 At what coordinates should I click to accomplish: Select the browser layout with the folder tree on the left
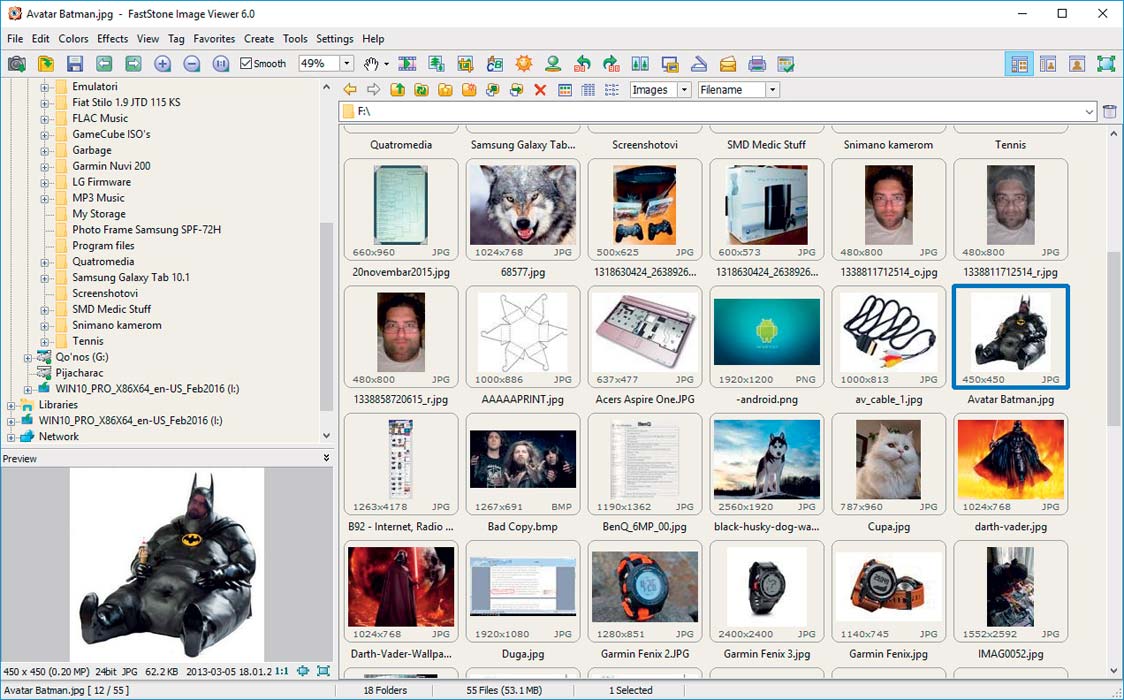(x=1019, y=64)
